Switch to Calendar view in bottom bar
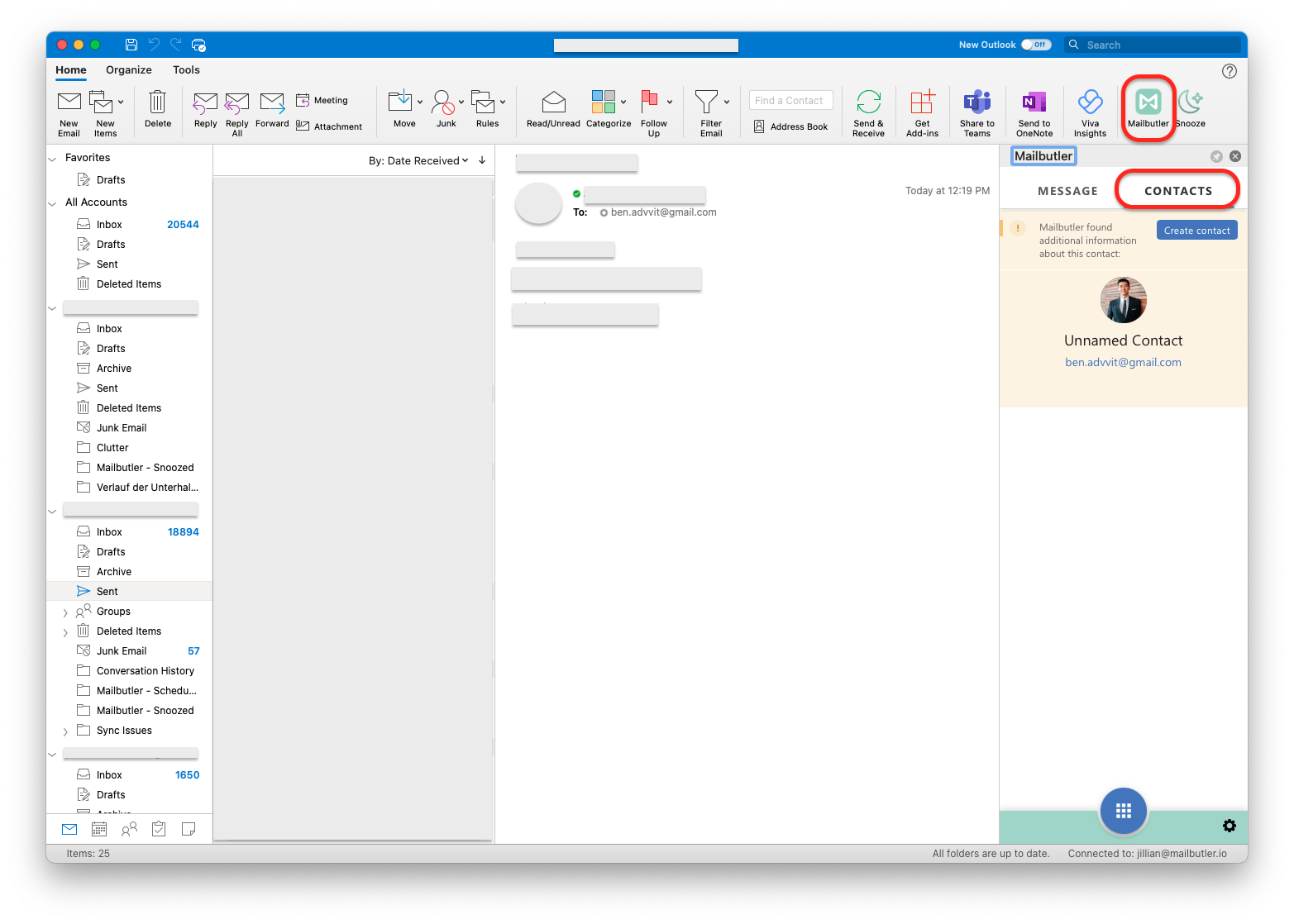Image resolution: width=1294 pixels, height=924 pixels. click(x=99, y=829)
